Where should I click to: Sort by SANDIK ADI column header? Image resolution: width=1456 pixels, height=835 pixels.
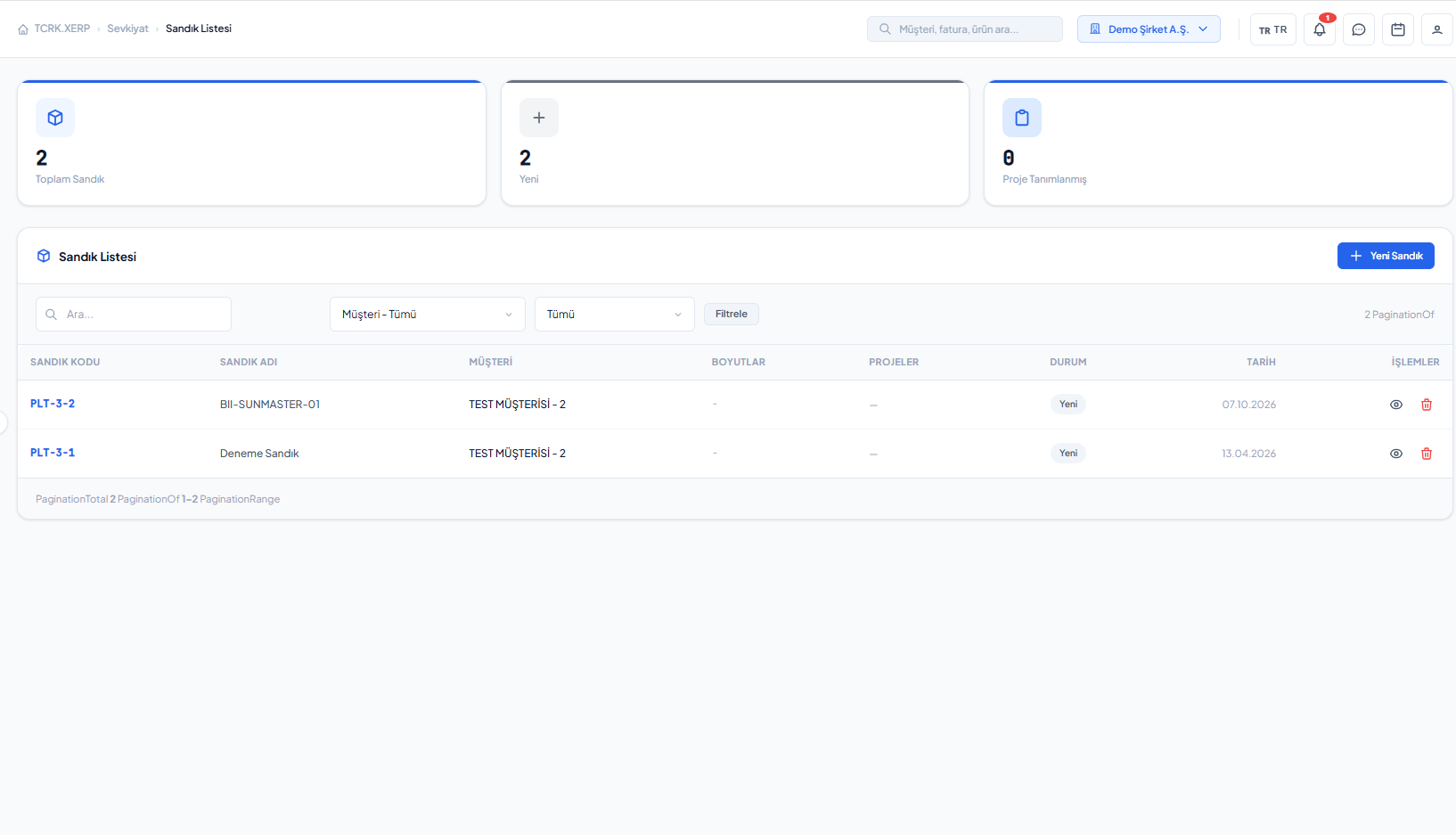click(249, 362)
